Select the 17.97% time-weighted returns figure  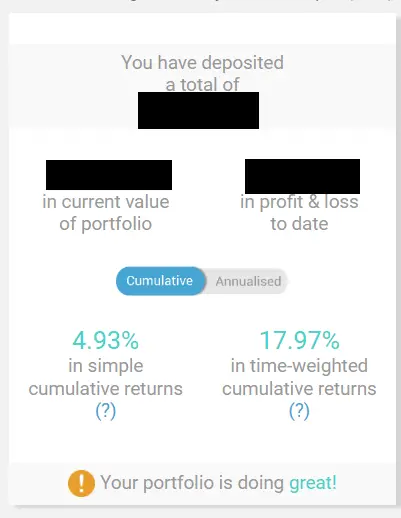pyautogui.click(x=299, y=341)
